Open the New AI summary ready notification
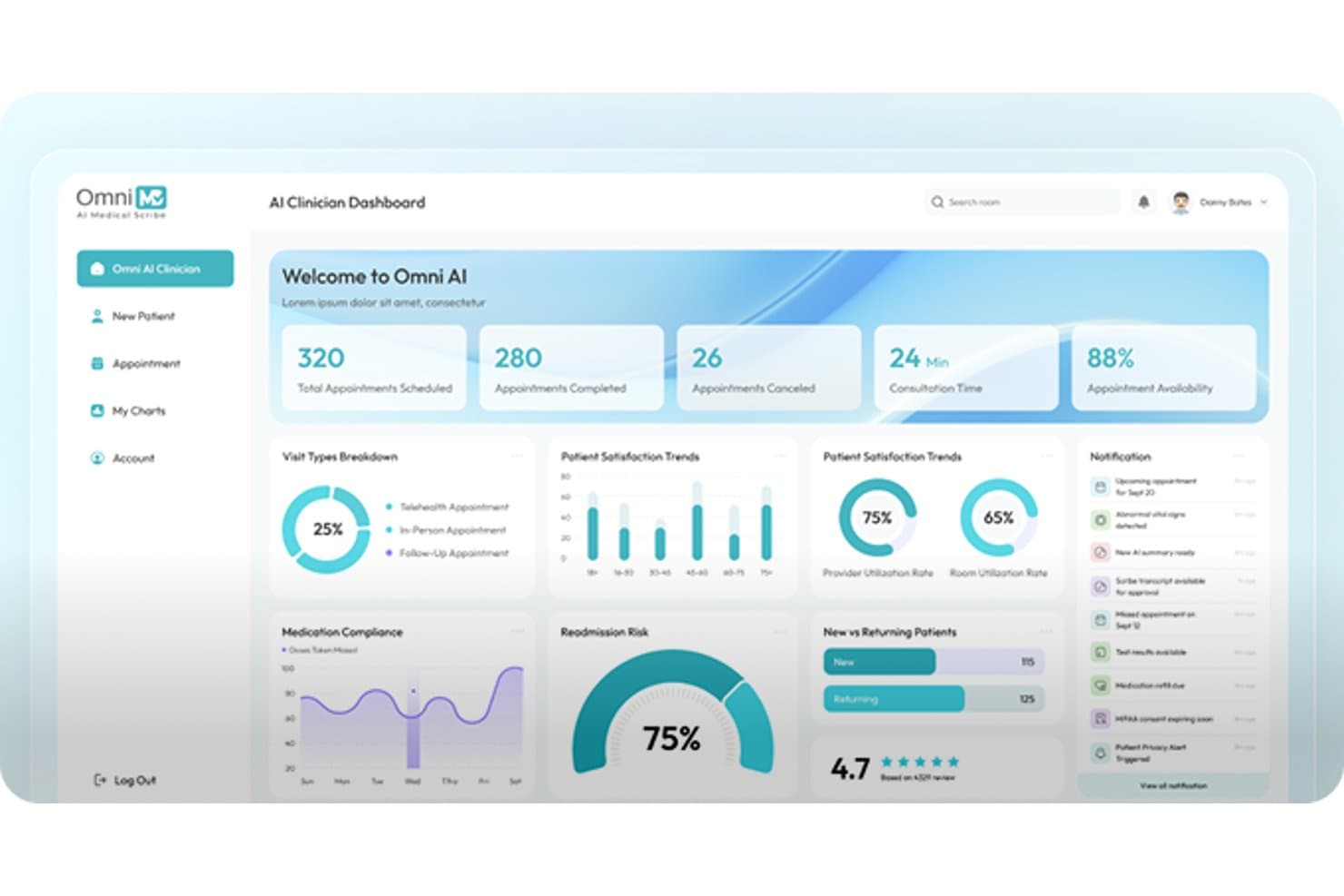The width and height of the screenshot is (1344, 896). (1172, 552)
